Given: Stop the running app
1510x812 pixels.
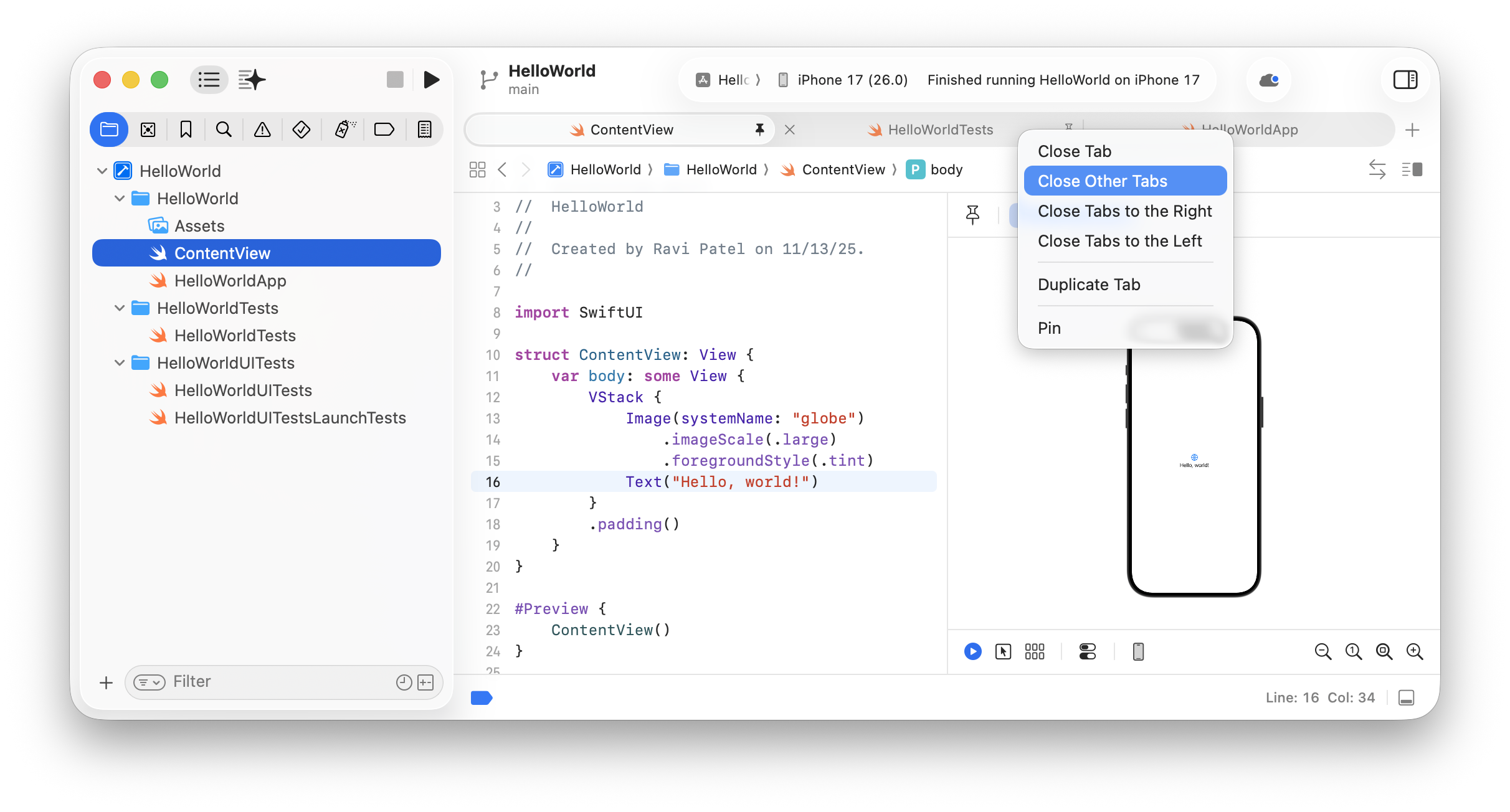Looking at the screenshot, I should (396, 80).
